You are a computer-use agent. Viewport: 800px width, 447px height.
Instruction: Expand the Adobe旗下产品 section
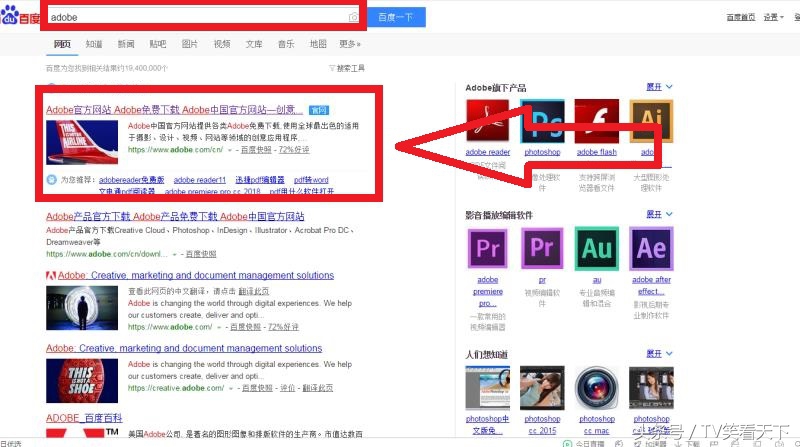[659, 87]
